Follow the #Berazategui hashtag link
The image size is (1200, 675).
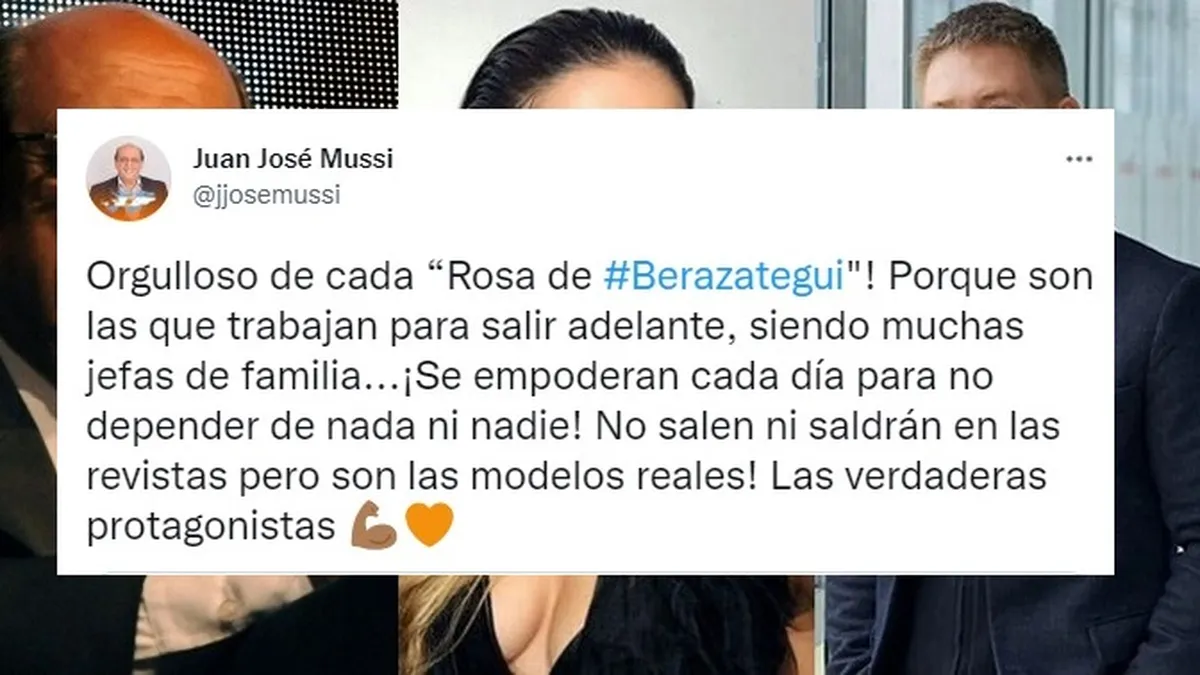(x=725, y=278)
